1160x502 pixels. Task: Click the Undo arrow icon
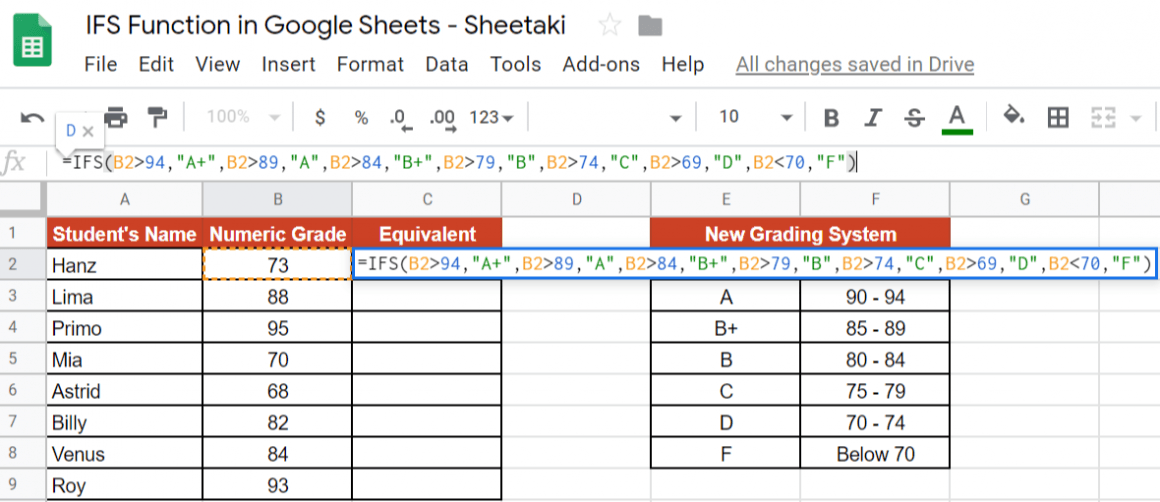(32, 117)
